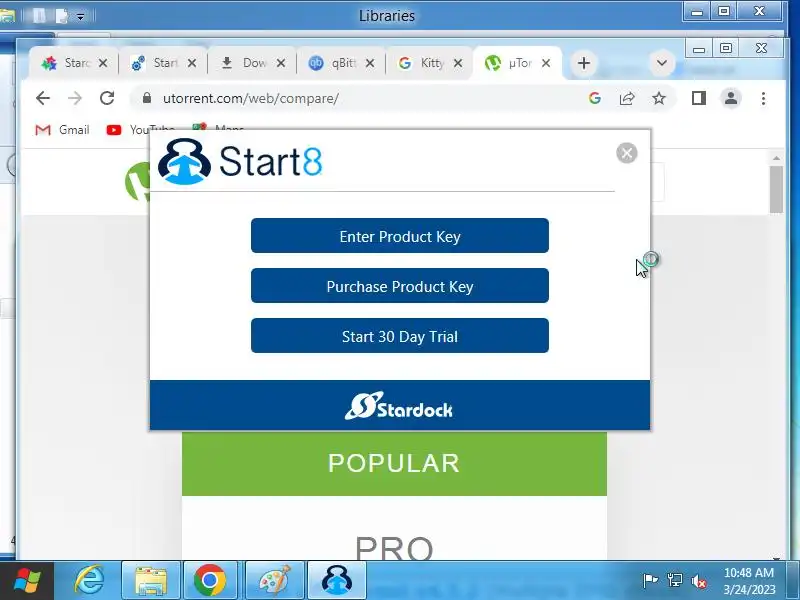
Task: Click the Enter Product Key button
Action: [399, 236]
